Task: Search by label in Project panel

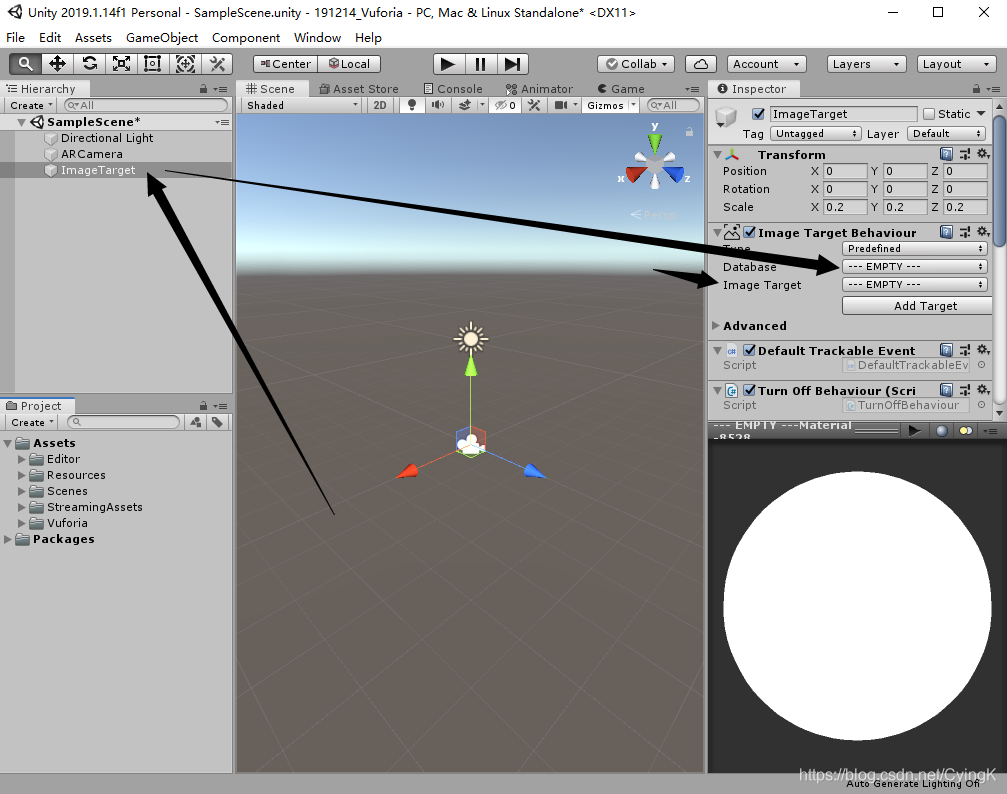Action: coord(218,422)
